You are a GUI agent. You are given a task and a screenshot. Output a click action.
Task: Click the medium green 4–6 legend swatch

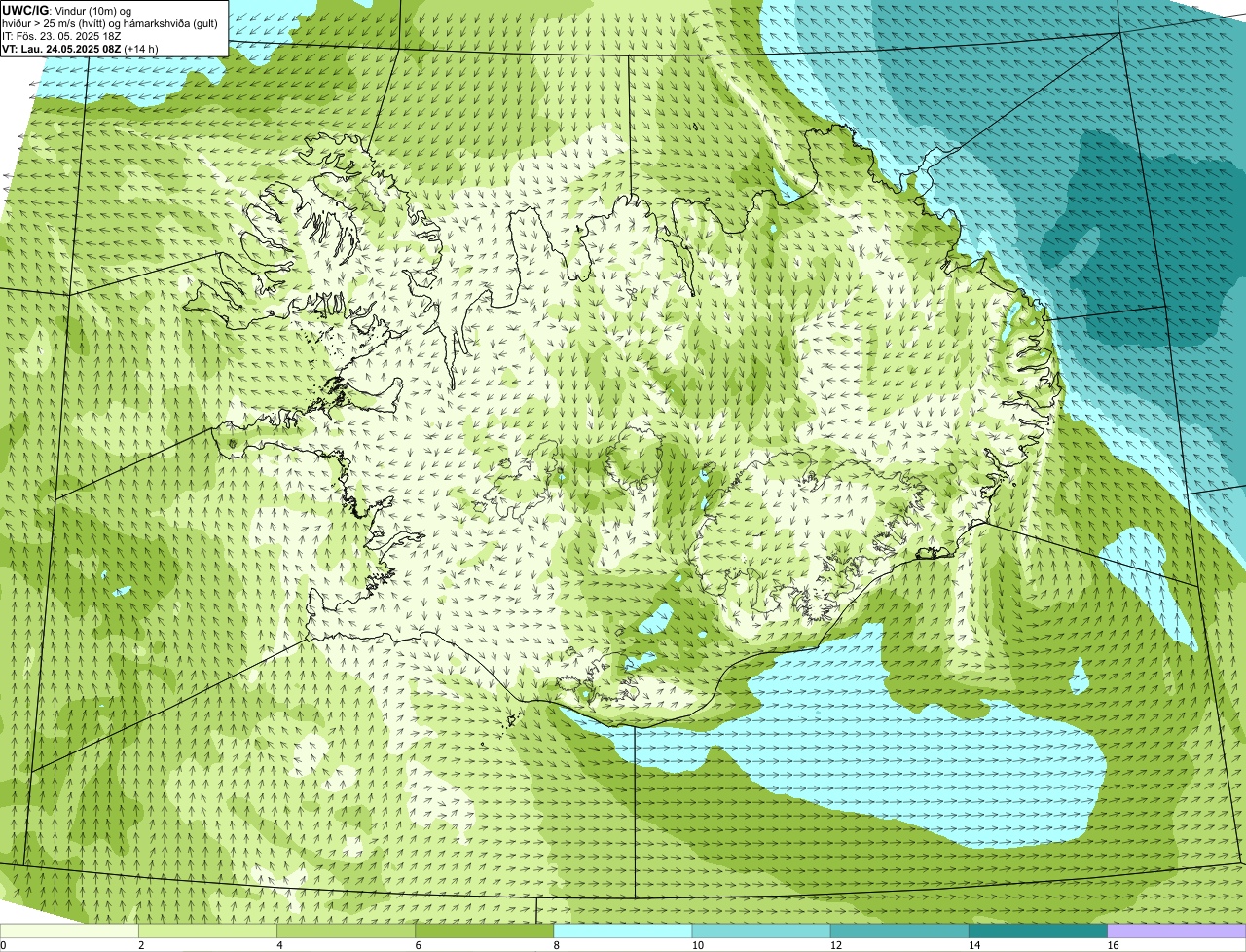click(x=346, y=932)
